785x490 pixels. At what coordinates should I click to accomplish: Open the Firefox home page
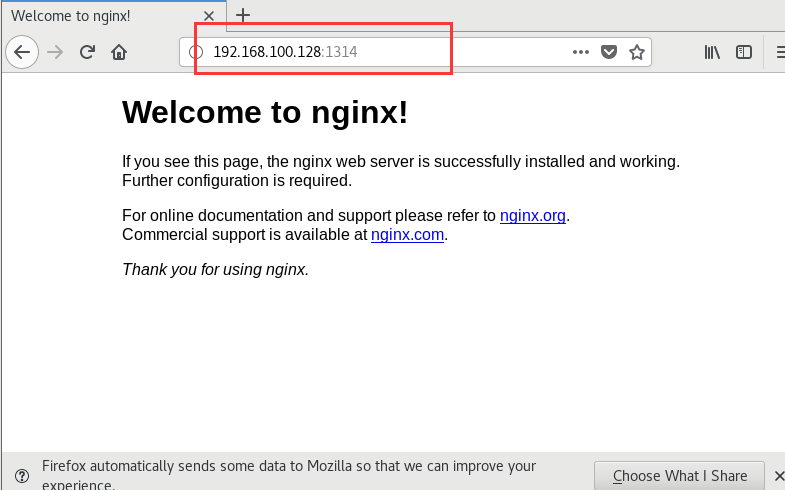pos(119,52)
